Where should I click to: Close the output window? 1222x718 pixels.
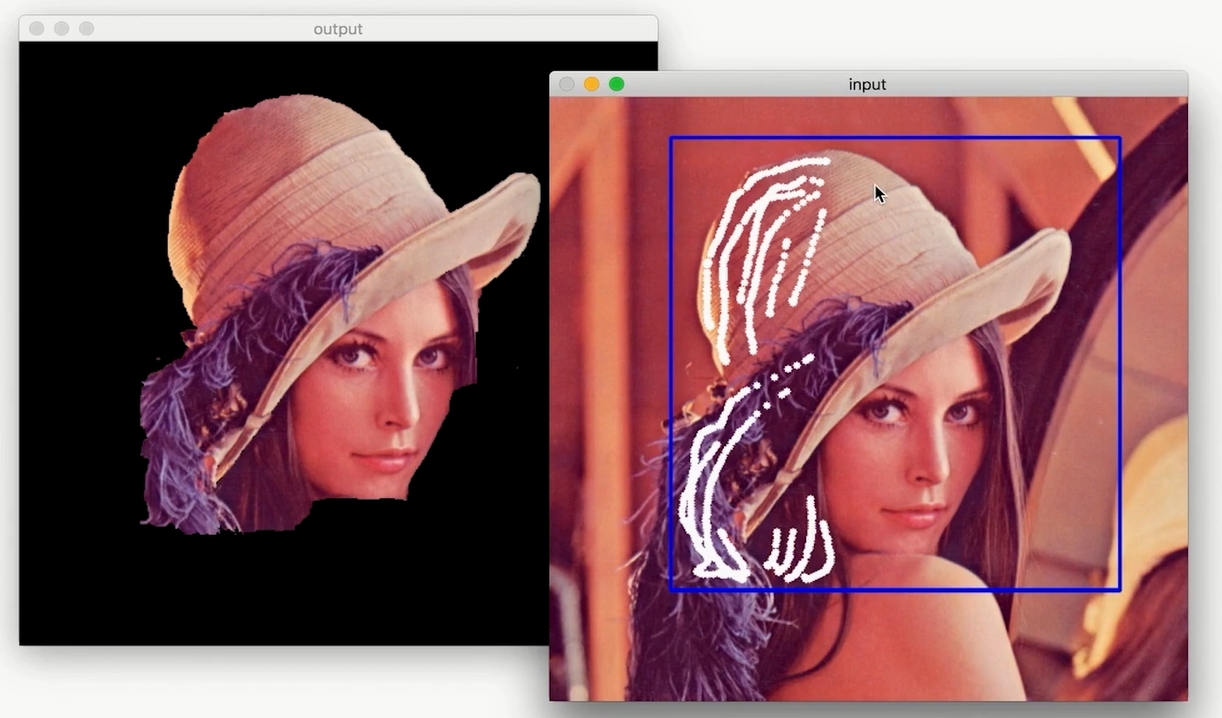(x=37, y=29)
